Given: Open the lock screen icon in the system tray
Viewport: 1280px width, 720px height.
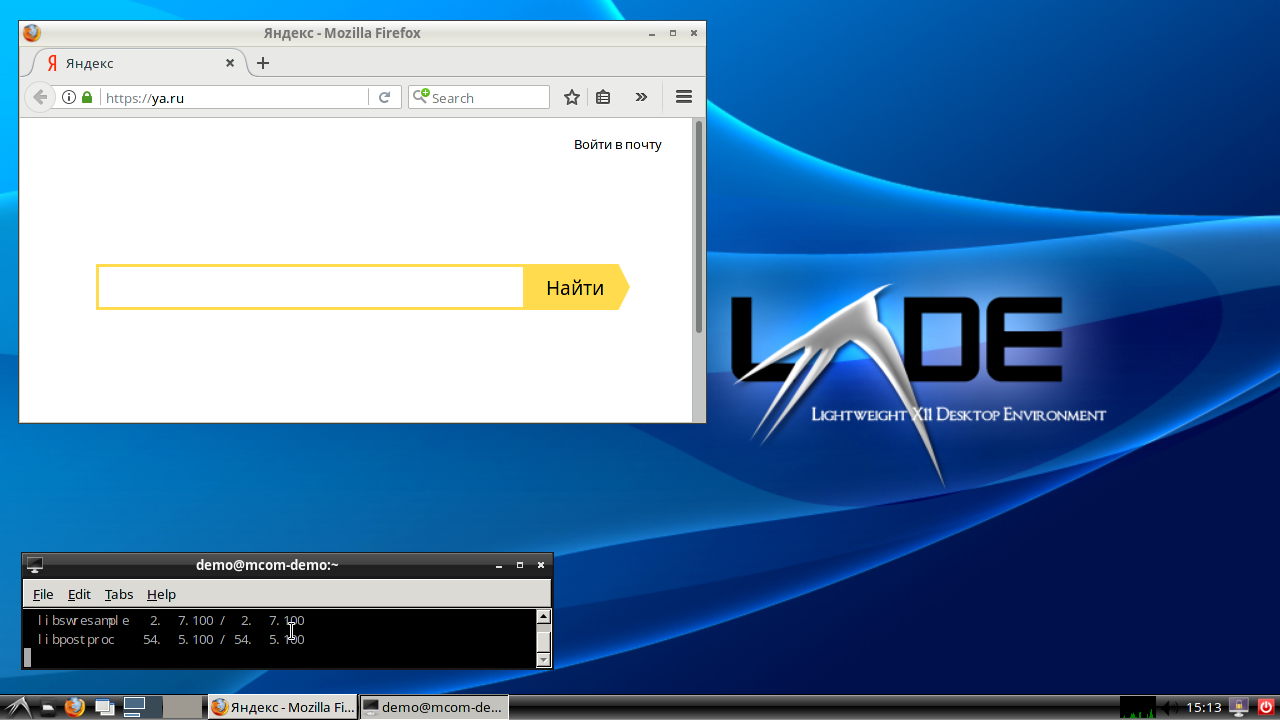Looking at the screenshot, I should pyautogui.click(x=1240, y=707).
